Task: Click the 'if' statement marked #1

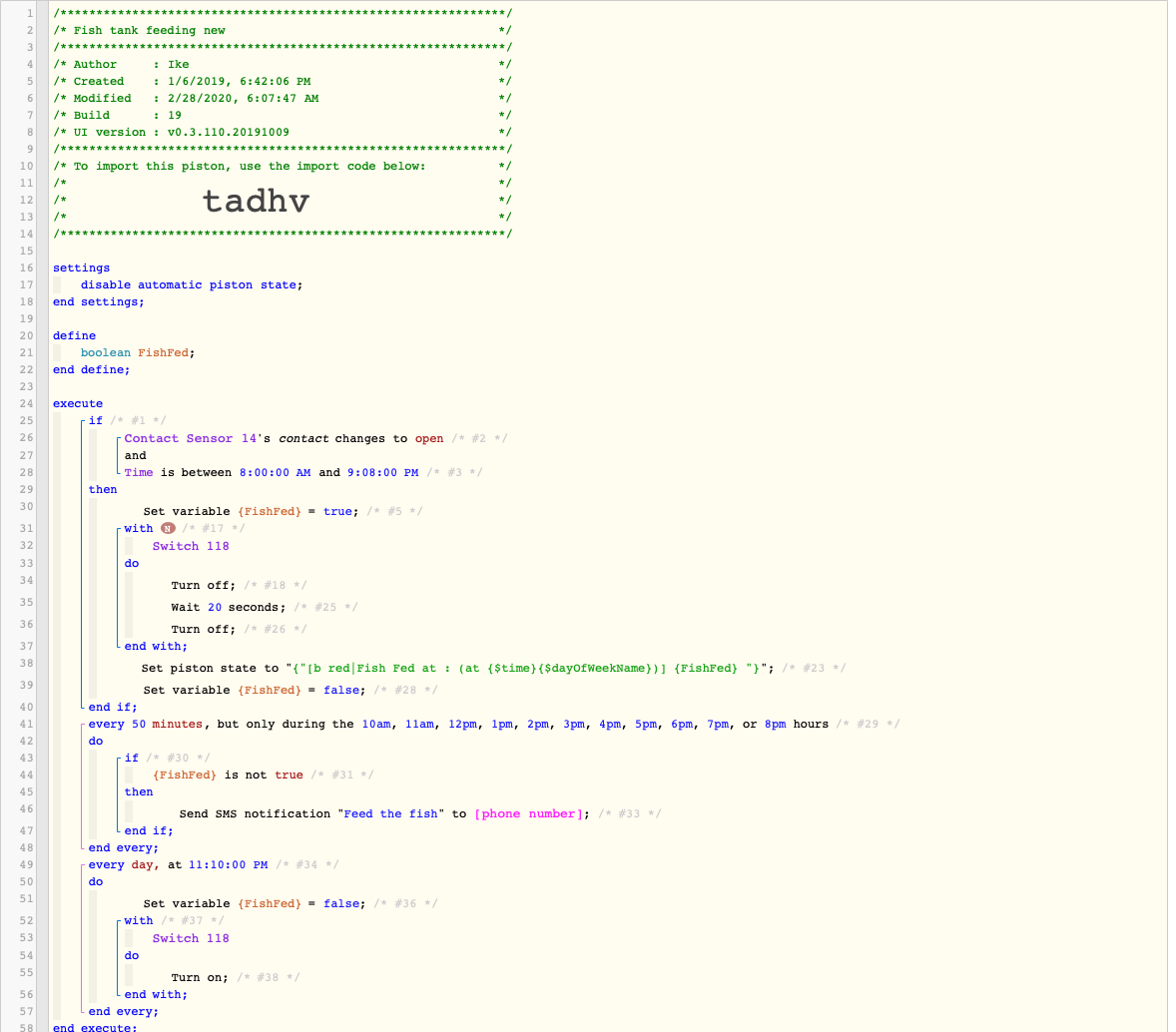Action: coord(95,421)
